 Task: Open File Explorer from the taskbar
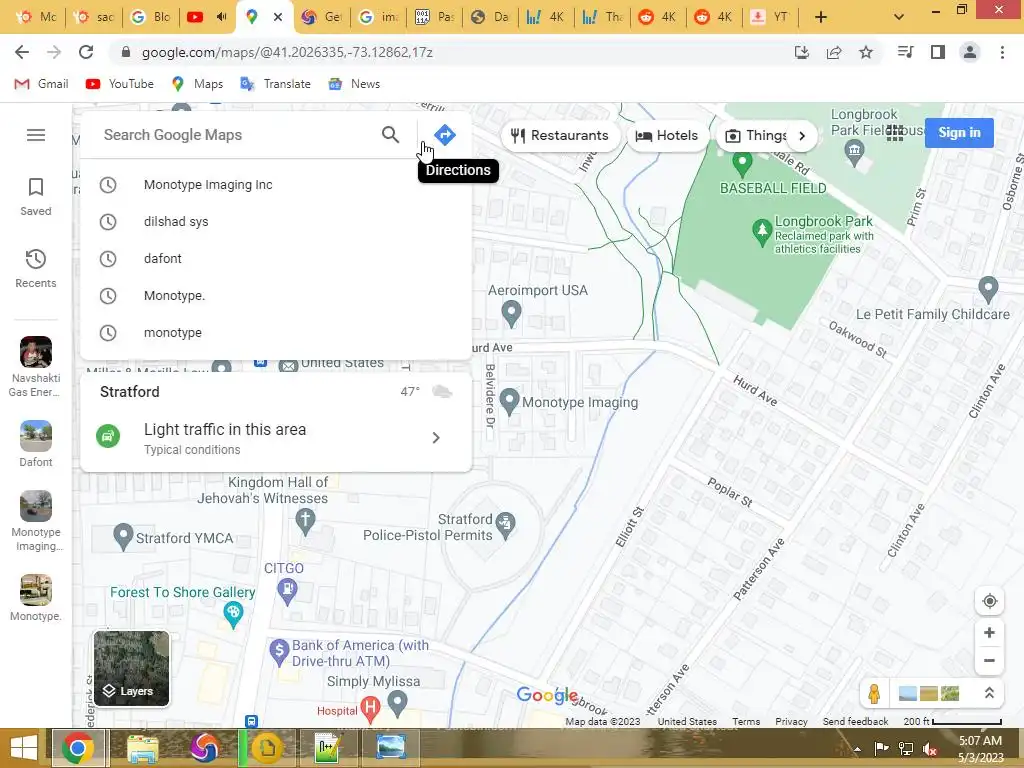(142, 748)
